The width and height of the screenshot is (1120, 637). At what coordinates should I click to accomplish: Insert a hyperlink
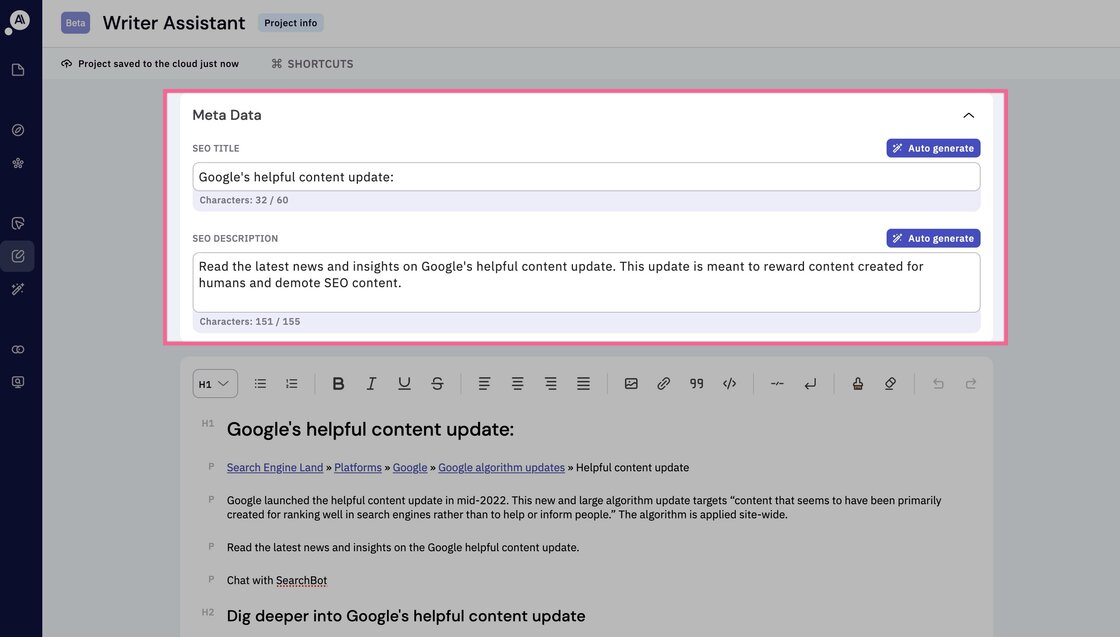664,383
